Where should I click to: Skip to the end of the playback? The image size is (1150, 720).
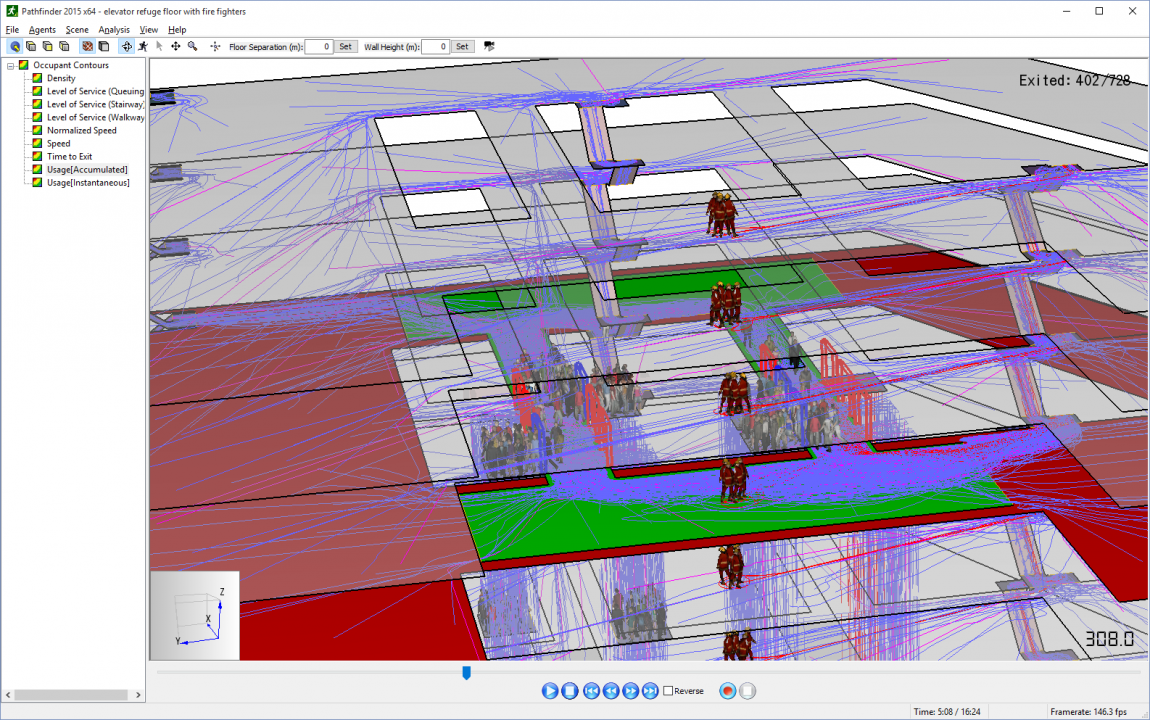click(650, 691)
